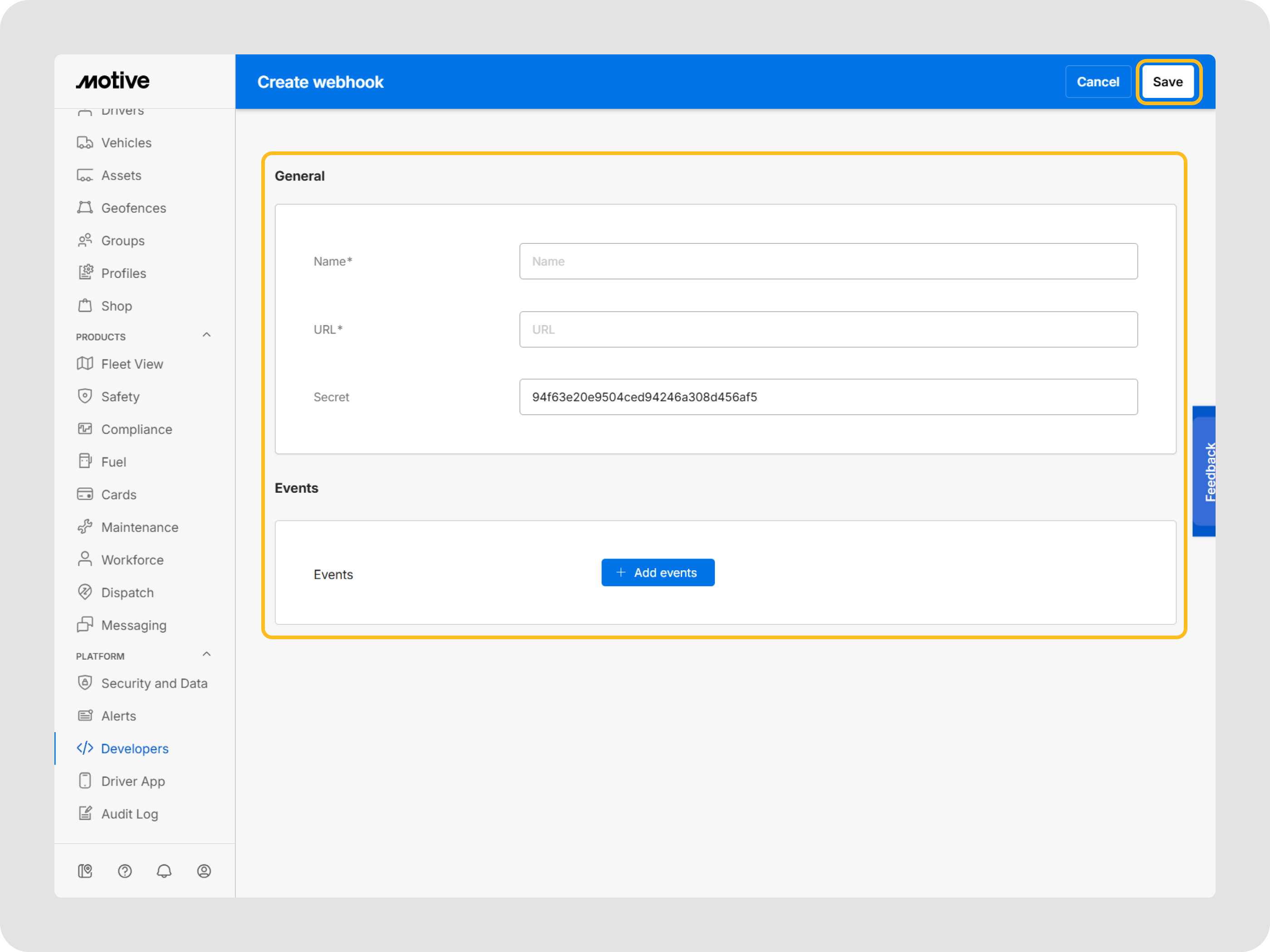Click Add events to choose webhook events

(658, 572)
